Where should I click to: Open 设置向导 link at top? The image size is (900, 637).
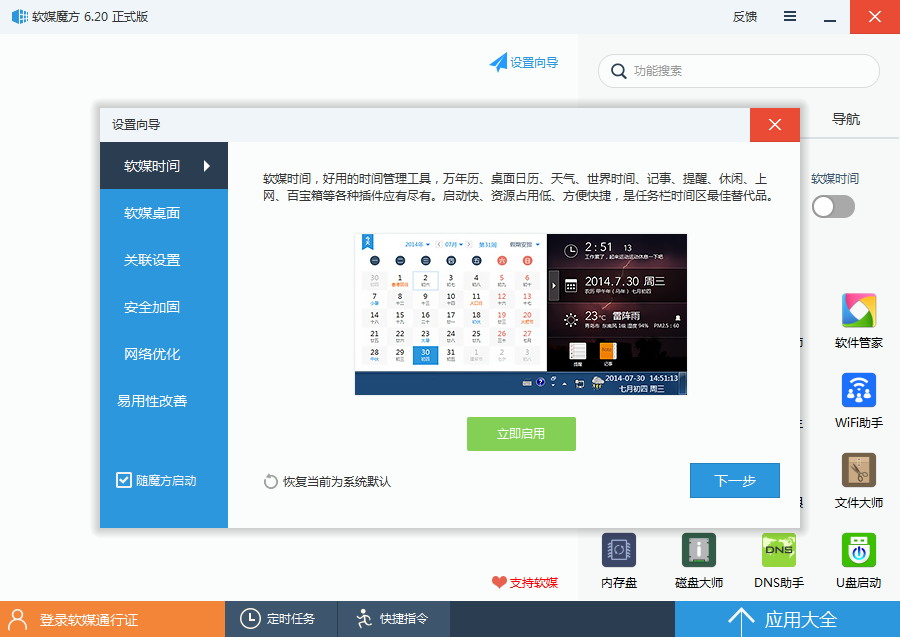coord(524,62)
